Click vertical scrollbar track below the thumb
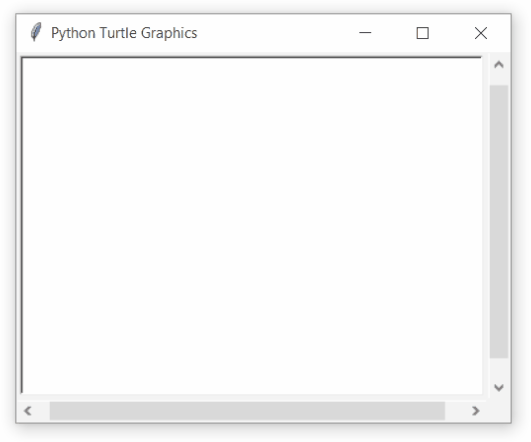The image size is (531, 442). (498, 368)
